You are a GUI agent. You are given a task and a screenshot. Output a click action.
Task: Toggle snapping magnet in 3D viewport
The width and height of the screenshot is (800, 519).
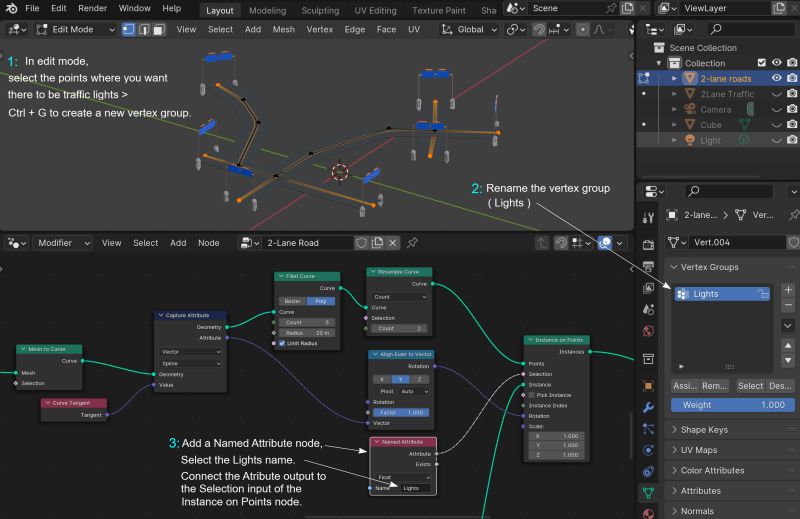coord(539,30)
